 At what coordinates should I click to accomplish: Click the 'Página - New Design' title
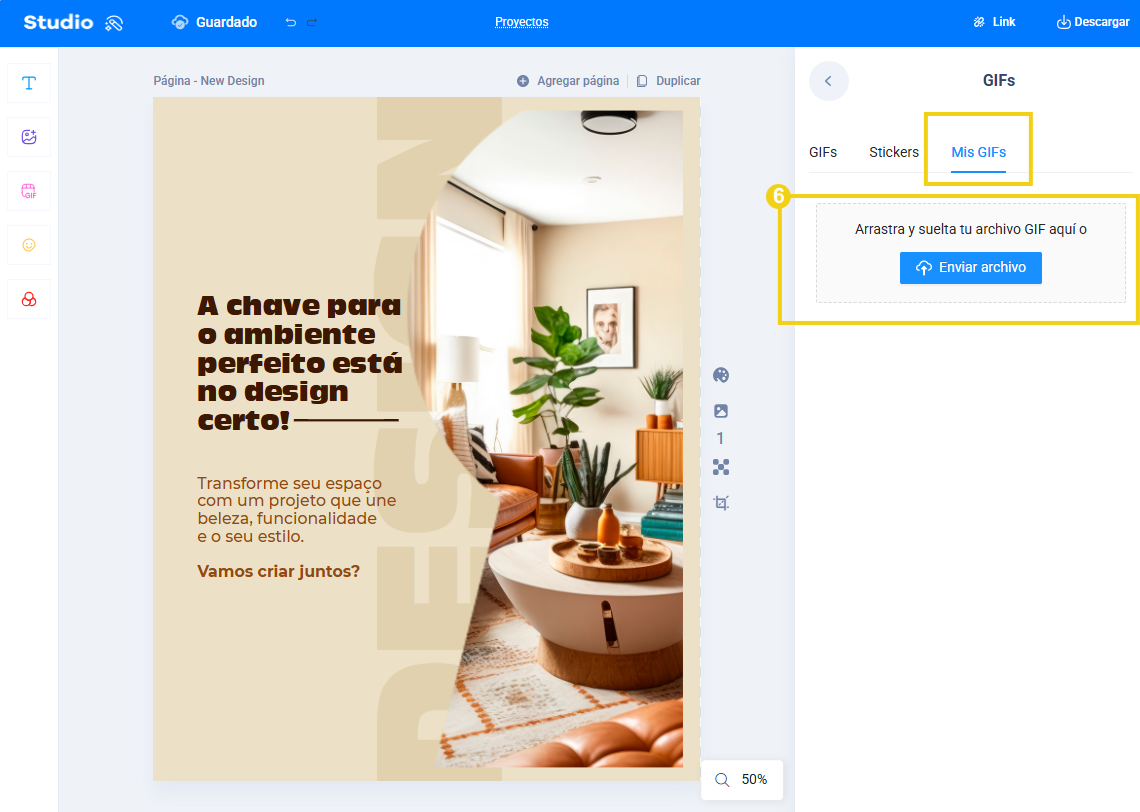pos(209,81)
